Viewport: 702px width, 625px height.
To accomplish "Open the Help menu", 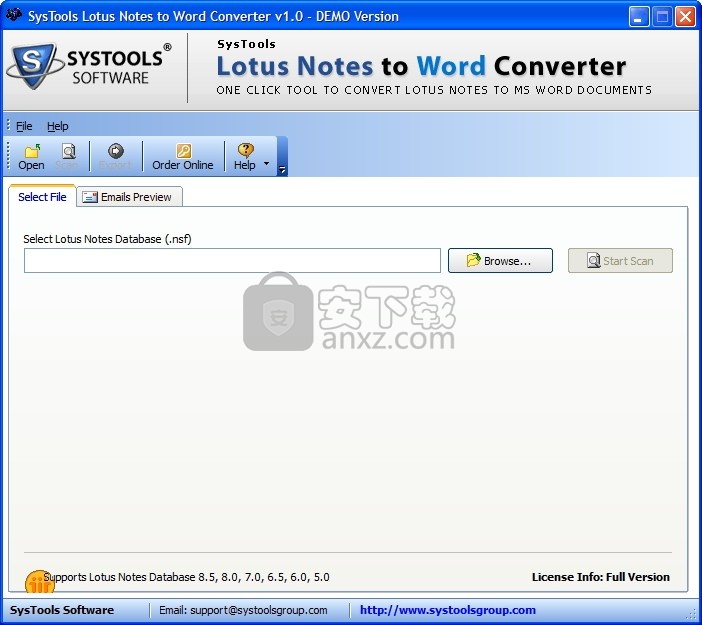I will (58, 126).
